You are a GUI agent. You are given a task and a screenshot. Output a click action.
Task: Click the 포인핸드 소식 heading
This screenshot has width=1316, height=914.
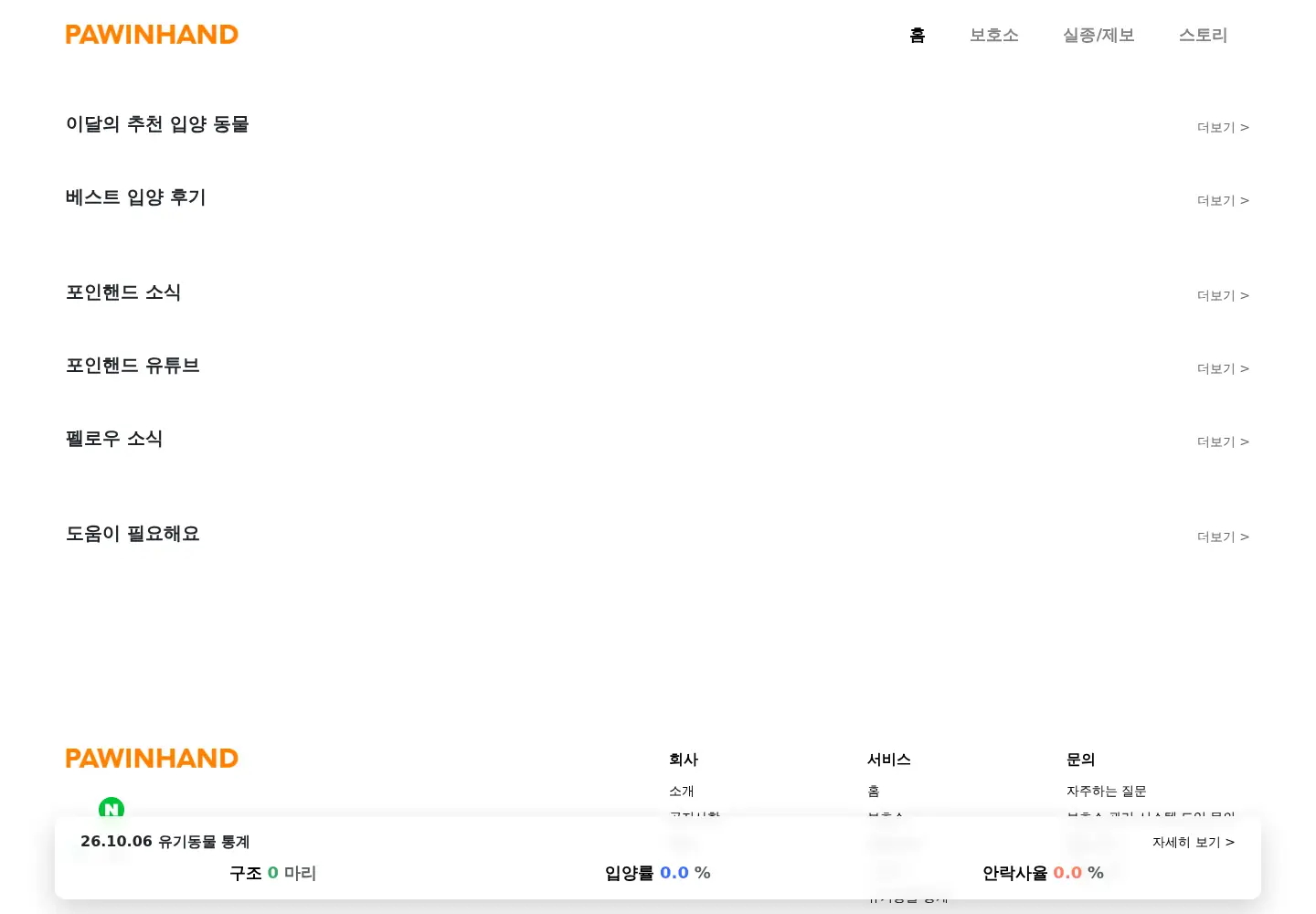[123, 292]
